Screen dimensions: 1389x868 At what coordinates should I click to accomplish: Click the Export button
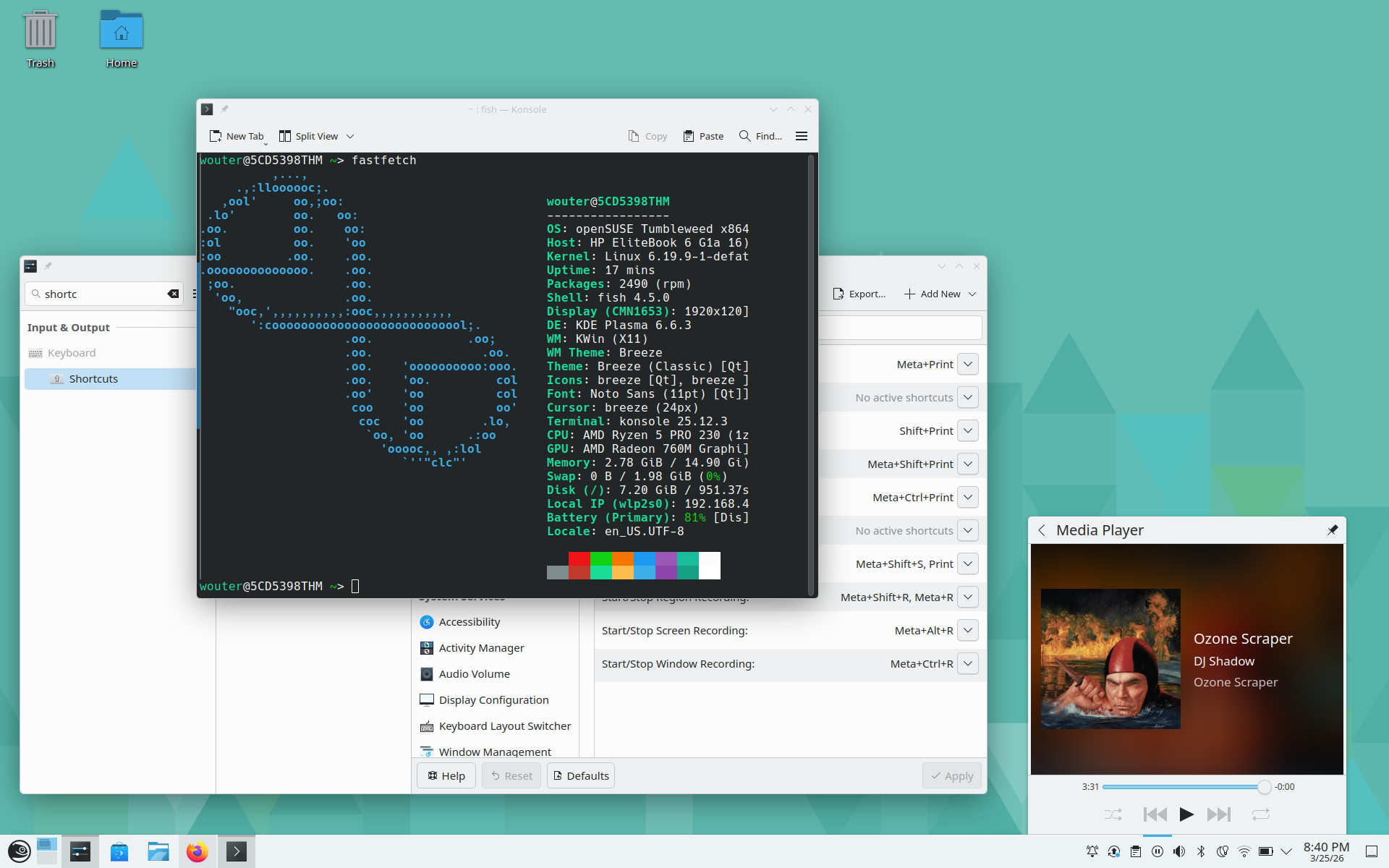[859, 294]
